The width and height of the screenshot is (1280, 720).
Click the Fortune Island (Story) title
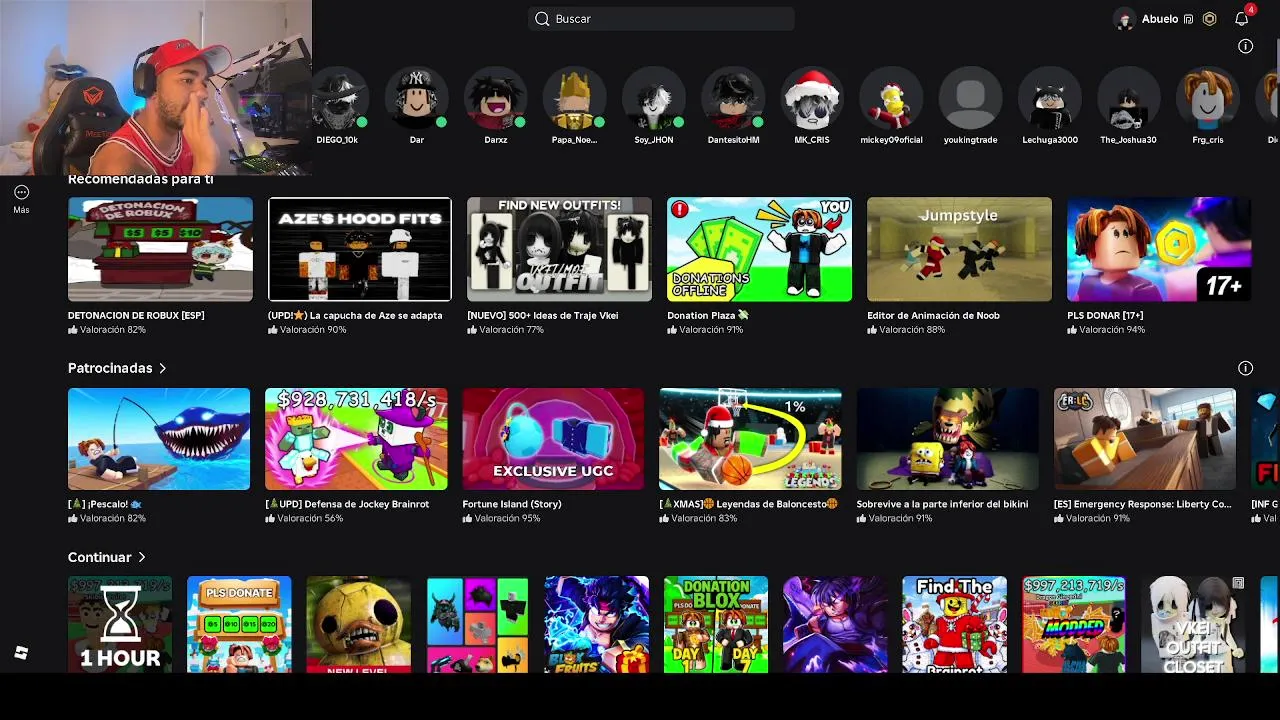[x=512, y=504]
